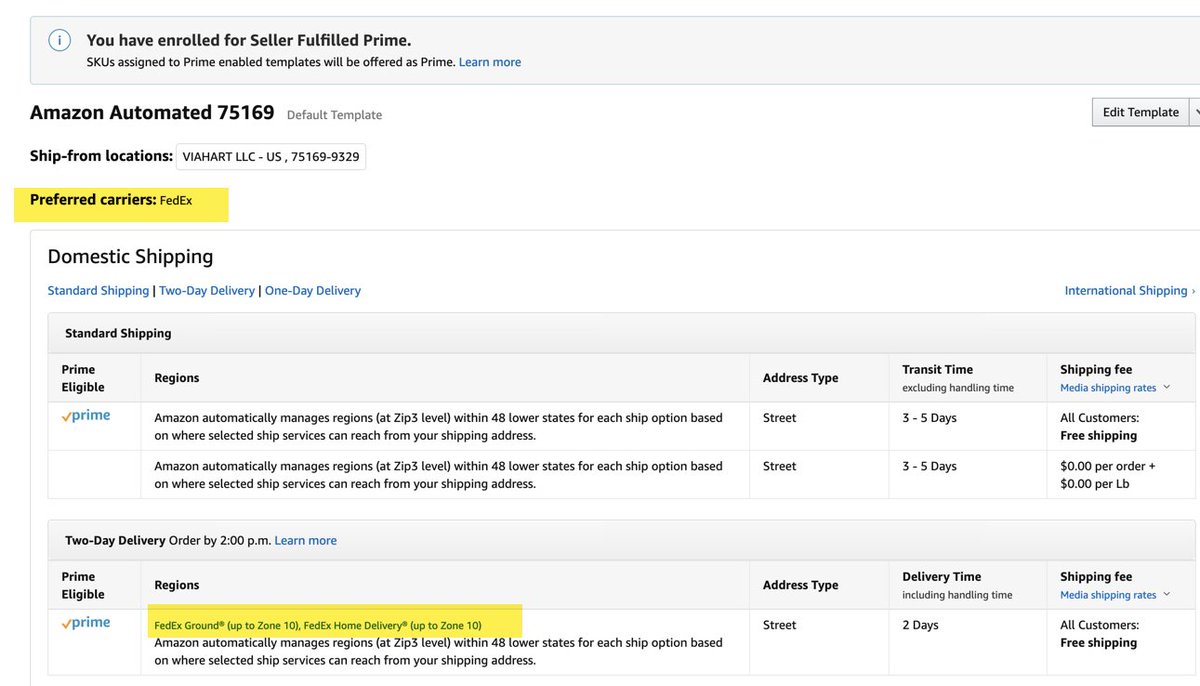Open Learn more beside the 2:00 p.m. order cutoff

306,541
